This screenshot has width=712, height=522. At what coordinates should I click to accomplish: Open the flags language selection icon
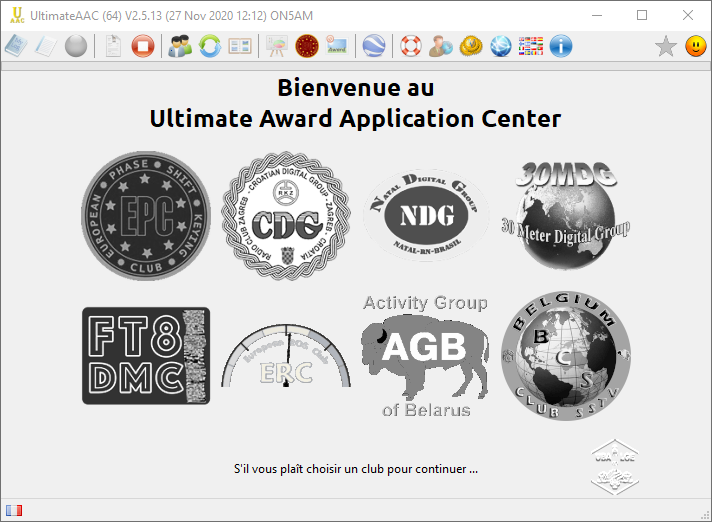pyautogui.click(x=531, y=46)
